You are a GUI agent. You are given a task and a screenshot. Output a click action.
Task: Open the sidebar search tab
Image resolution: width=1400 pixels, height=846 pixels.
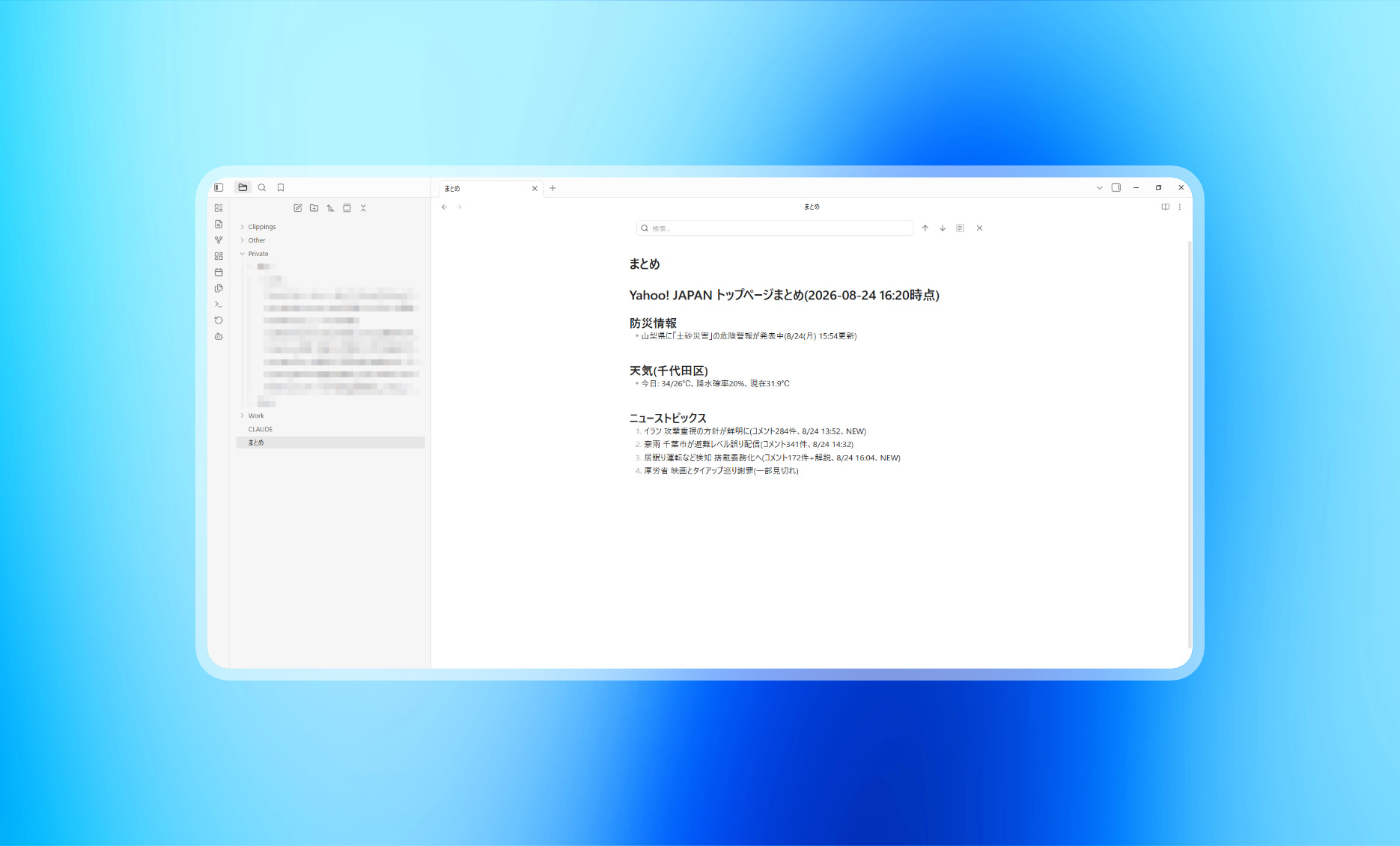[x=262, y=188]
